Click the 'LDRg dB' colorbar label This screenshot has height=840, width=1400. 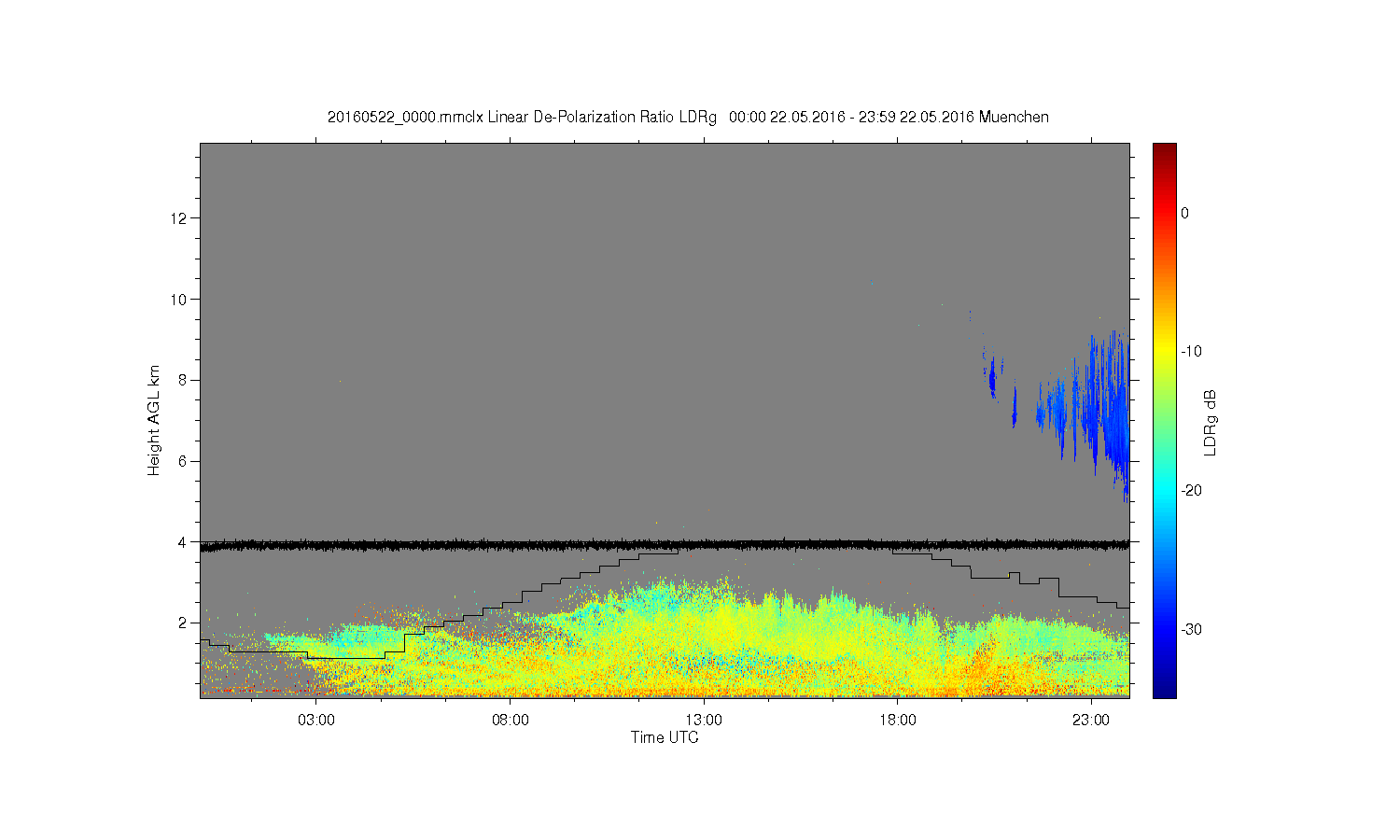point(1211,422)
